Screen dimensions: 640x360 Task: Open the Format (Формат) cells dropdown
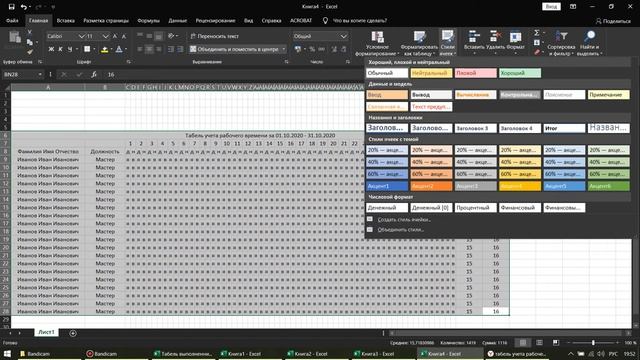pyautogui.click(x=516, y=41)
